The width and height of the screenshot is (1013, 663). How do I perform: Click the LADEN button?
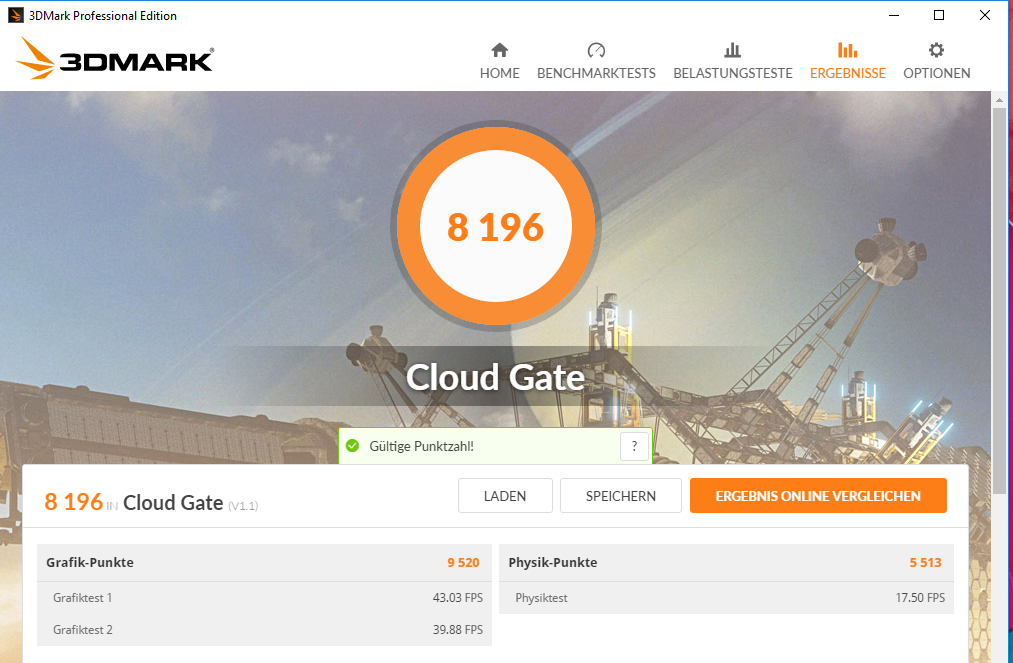[505, 496]
